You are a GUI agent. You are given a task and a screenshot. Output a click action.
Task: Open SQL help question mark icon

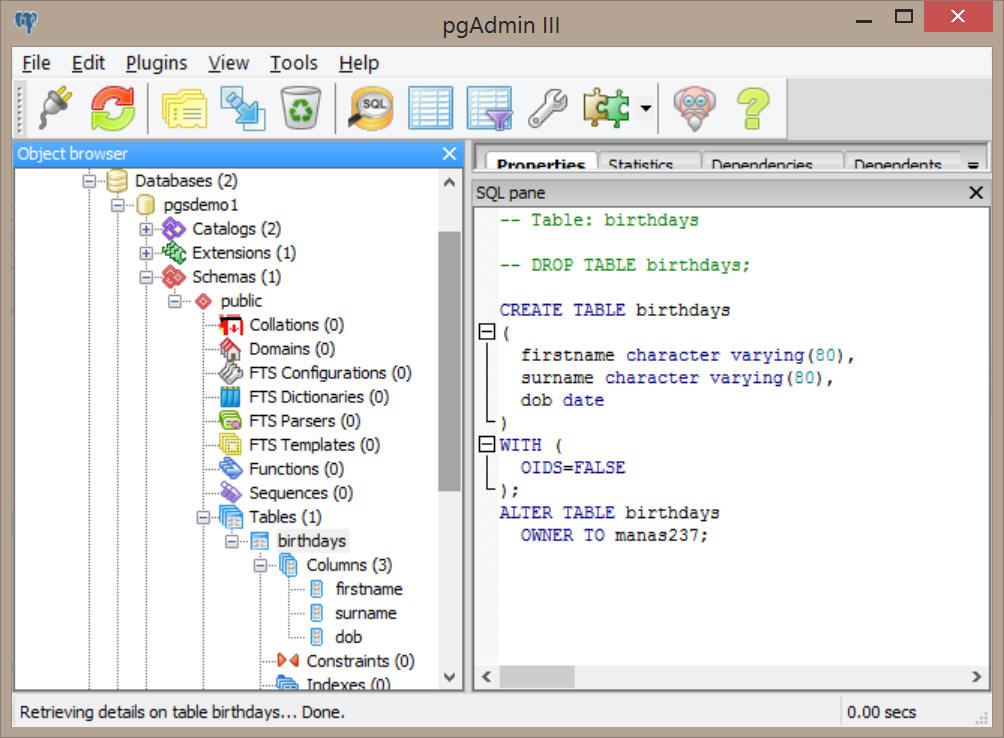(753, 108)
